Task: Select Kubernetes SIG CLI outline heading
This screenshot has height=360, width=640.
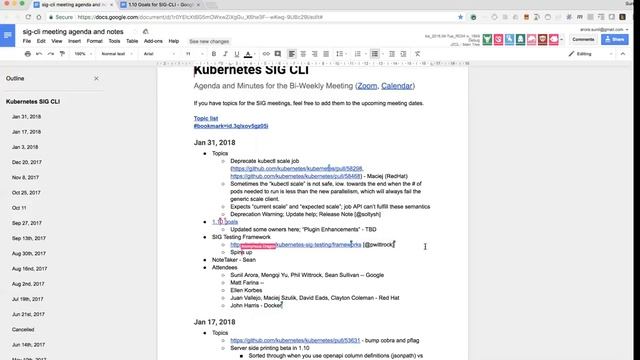Action: pyautogui.click(x=33, y=101)
